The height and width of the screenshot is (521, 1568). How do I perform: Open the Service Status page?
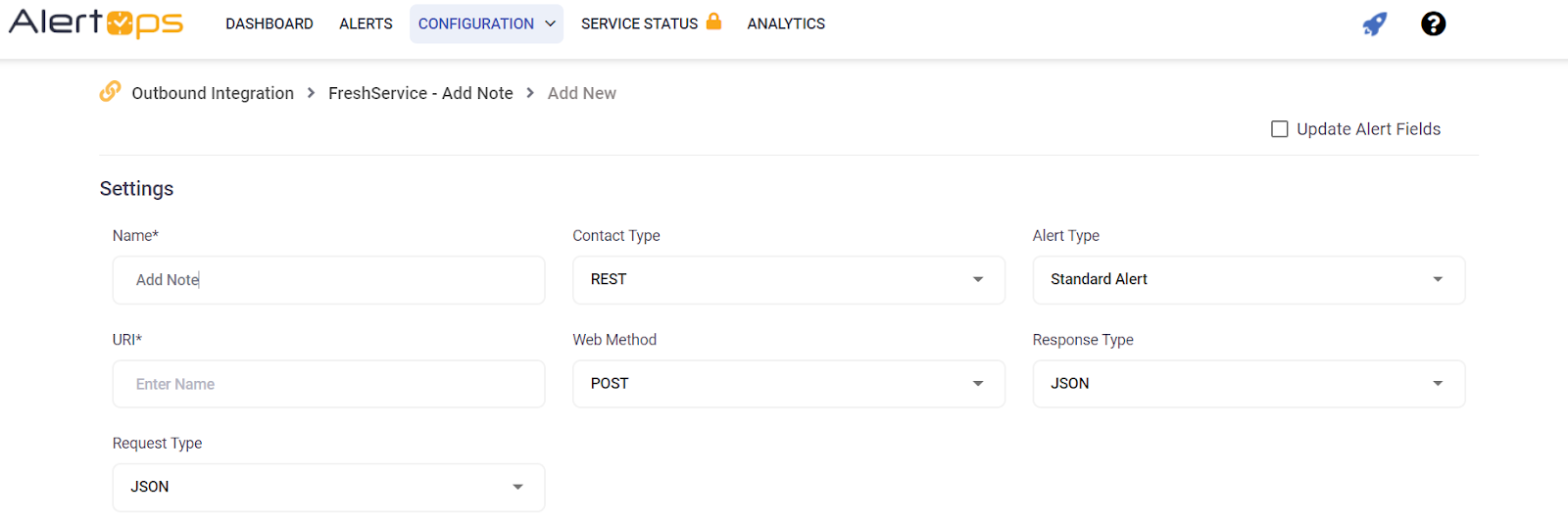[x=639, y=24]
